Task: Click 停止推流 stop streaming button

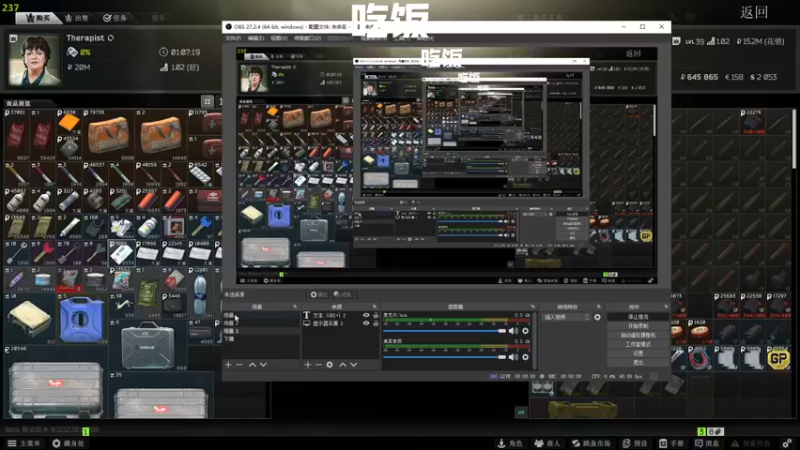Action: (x=638, y=317)
